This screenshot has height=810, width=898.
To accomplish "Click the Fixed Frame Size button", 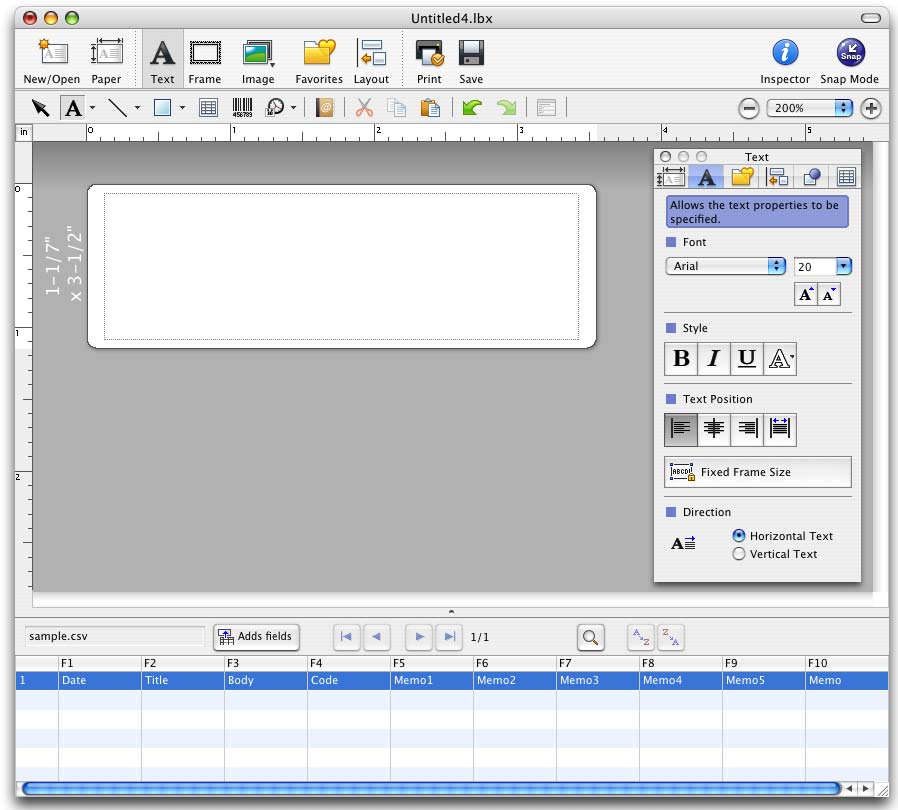I will [758, 472].
